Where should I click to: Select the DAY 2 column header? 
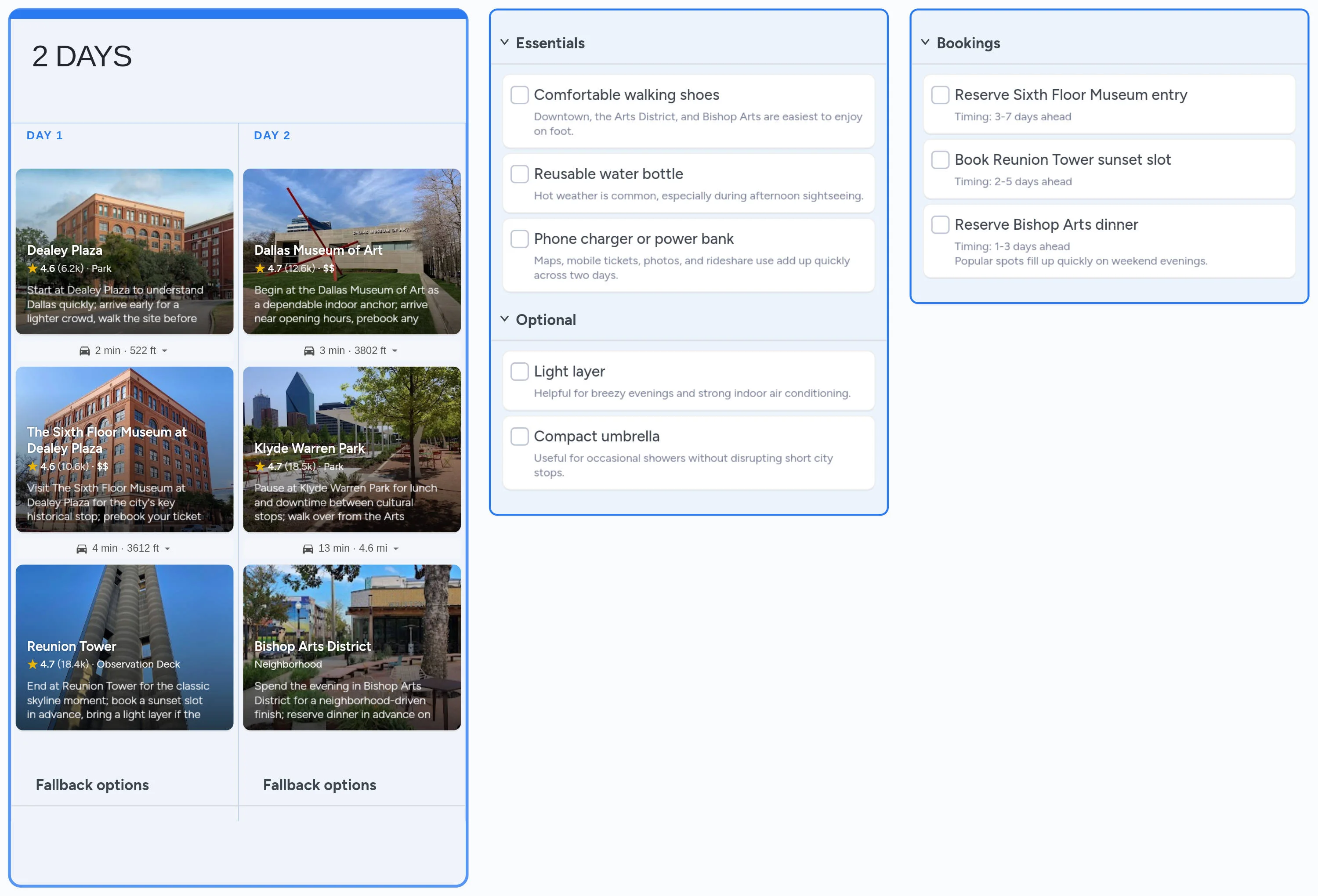(x=272, y=136)
